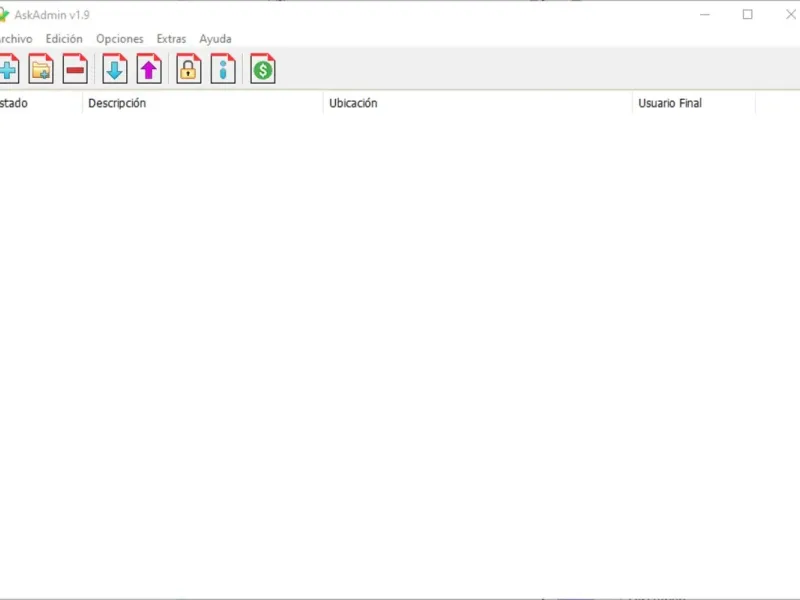Screen dimensions: 800x600
Task: Sort by the Descripción column header
Action: [x=202, y=103]
